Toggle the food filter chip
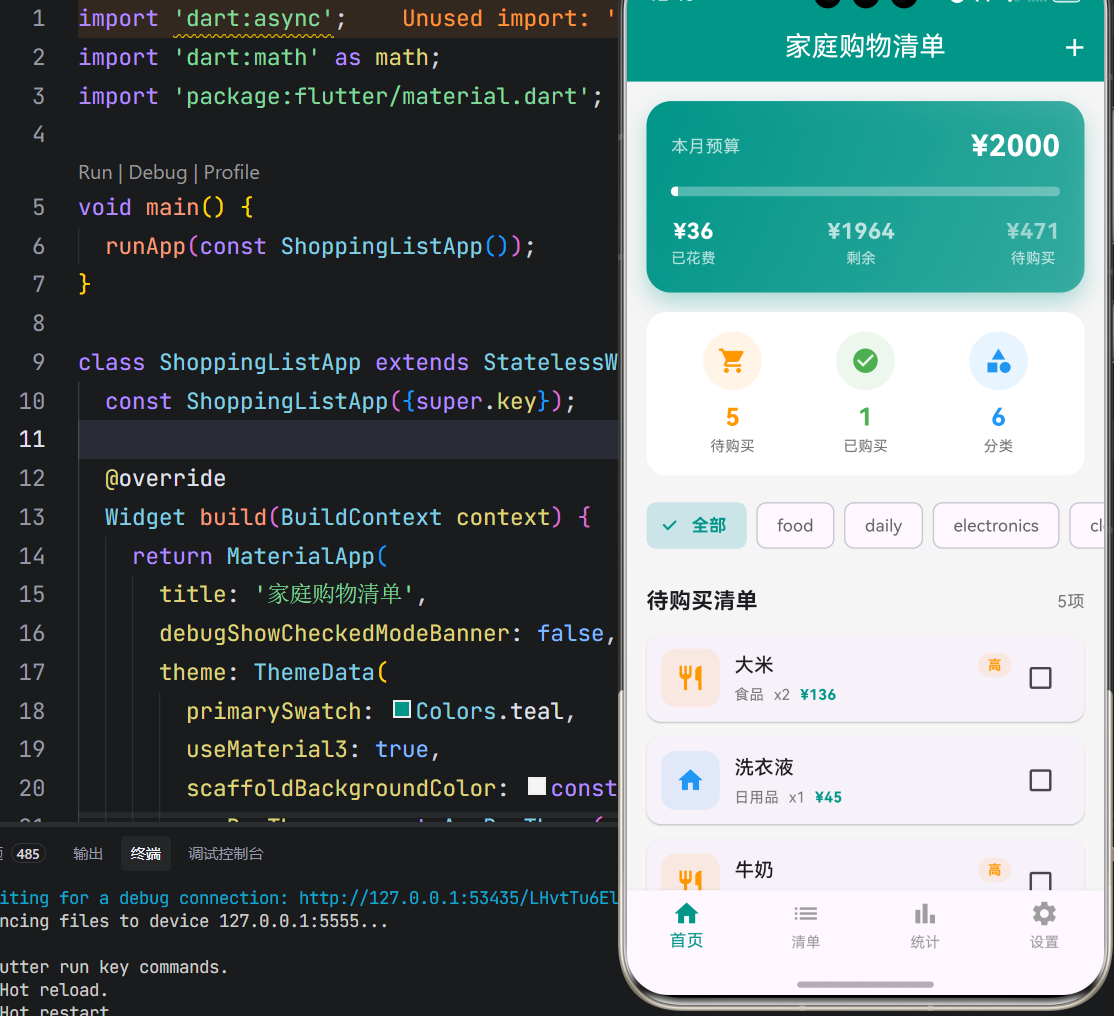The width and height of the screenshot is (1114, 1016). (795, 525)
